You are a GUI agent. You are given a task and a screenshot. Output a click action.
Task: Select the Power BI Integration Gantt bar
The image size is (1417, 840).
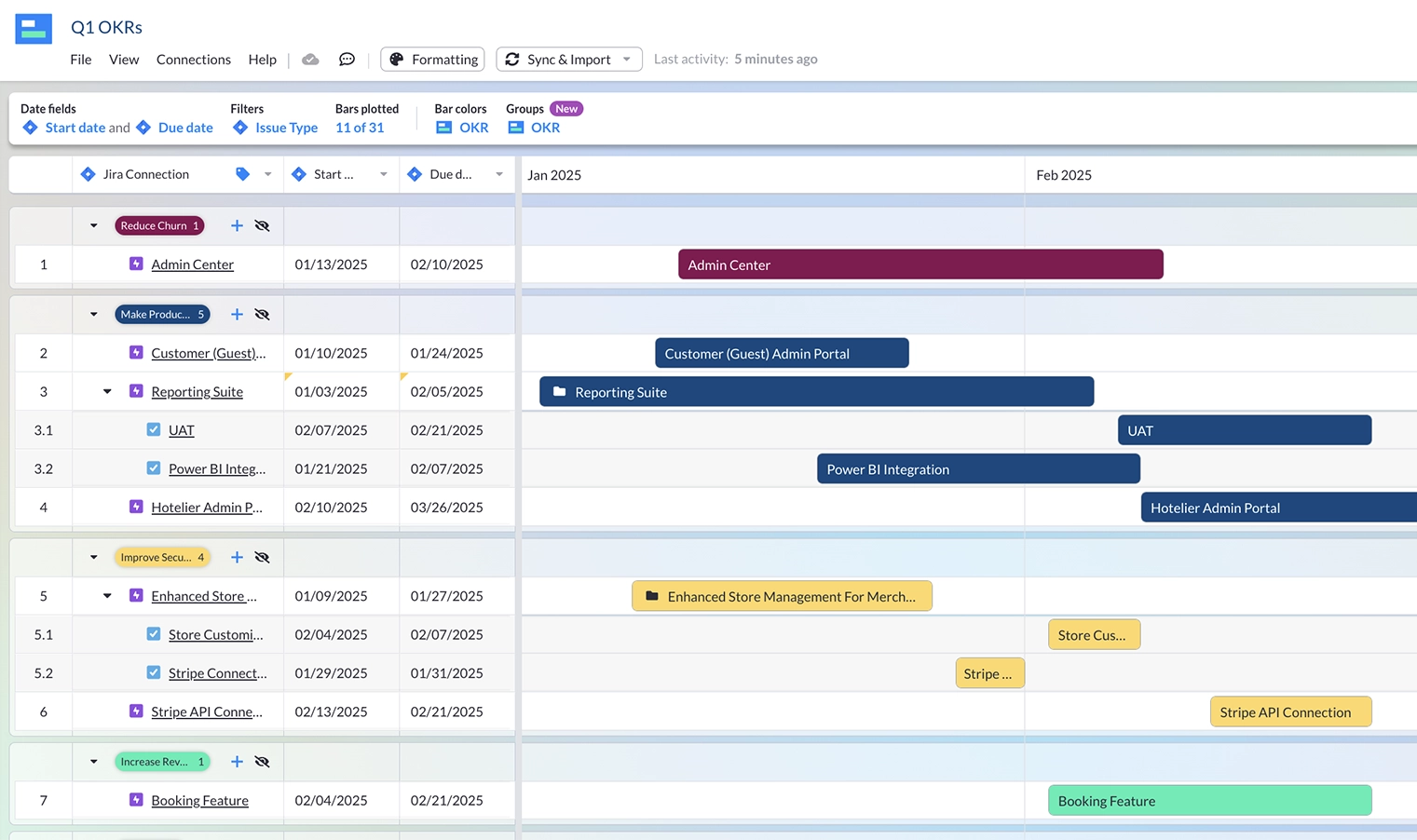coord(978,468)
